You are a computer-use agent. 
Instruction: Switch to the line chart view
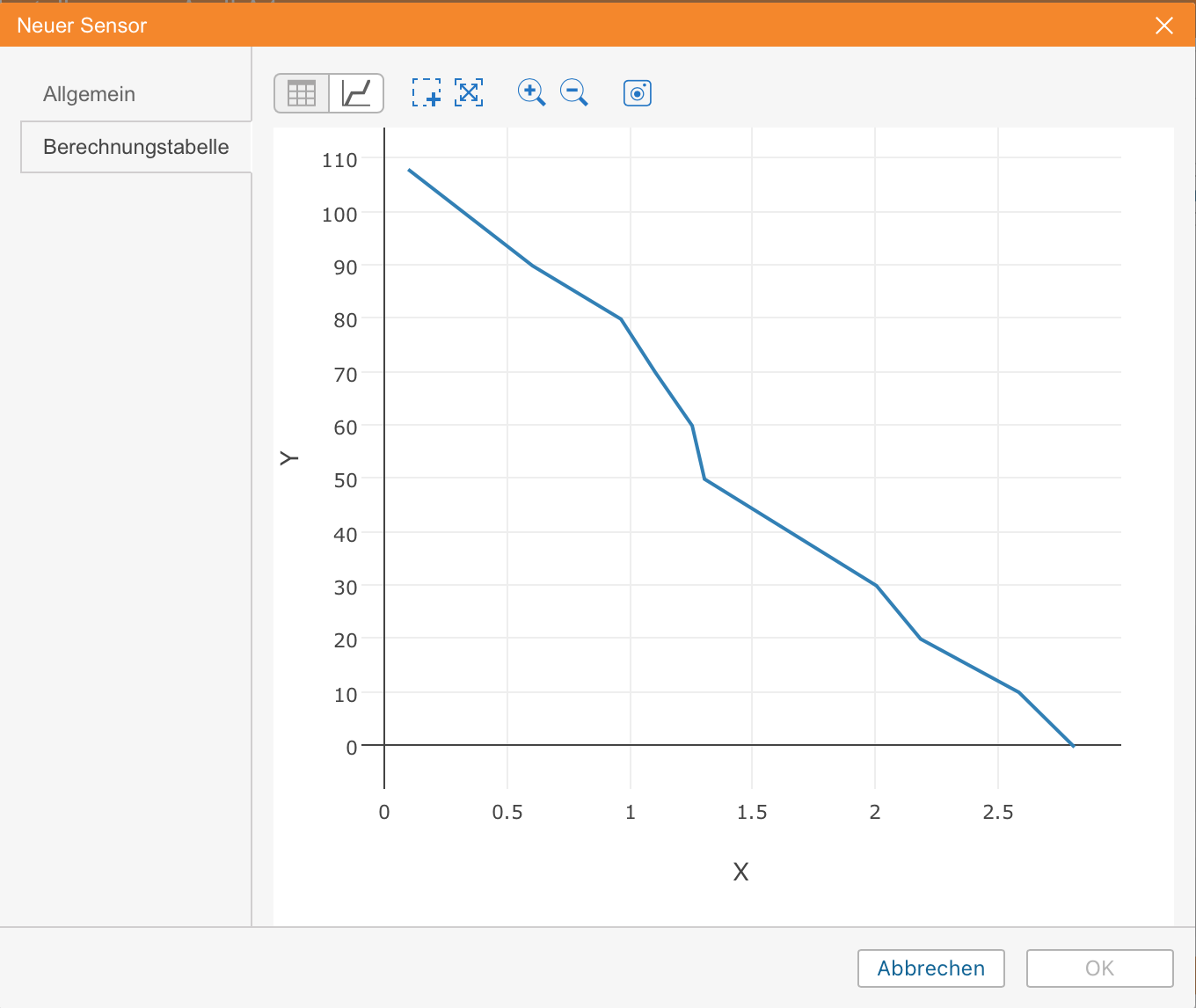tap(356, 93)
